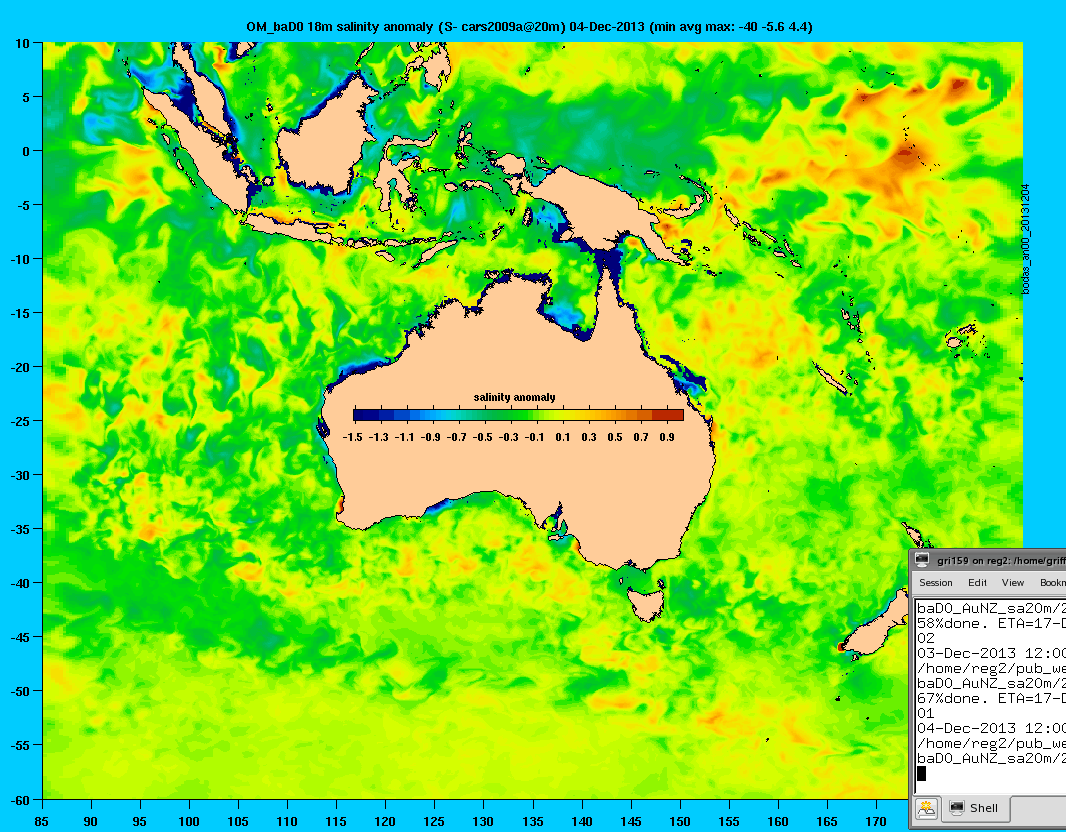Click the '-1.5' value on the colorbar
Screen dimensions: 1066x832
pyautogui.click(x=352, y=437)
